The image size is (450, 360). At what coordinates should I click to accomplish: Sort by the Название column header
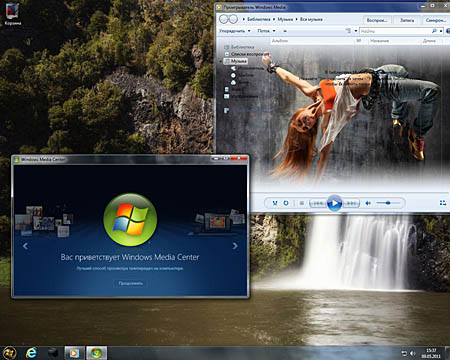(379, 41)
